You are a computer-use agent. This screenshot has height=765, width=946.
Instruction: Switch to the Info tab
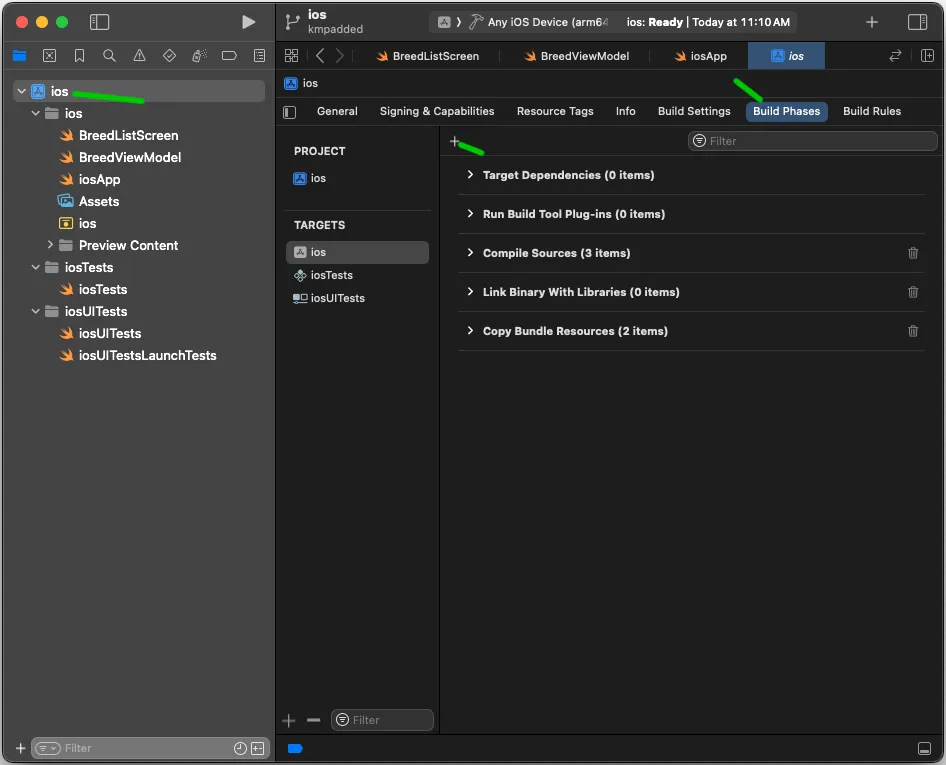(626, 112)
